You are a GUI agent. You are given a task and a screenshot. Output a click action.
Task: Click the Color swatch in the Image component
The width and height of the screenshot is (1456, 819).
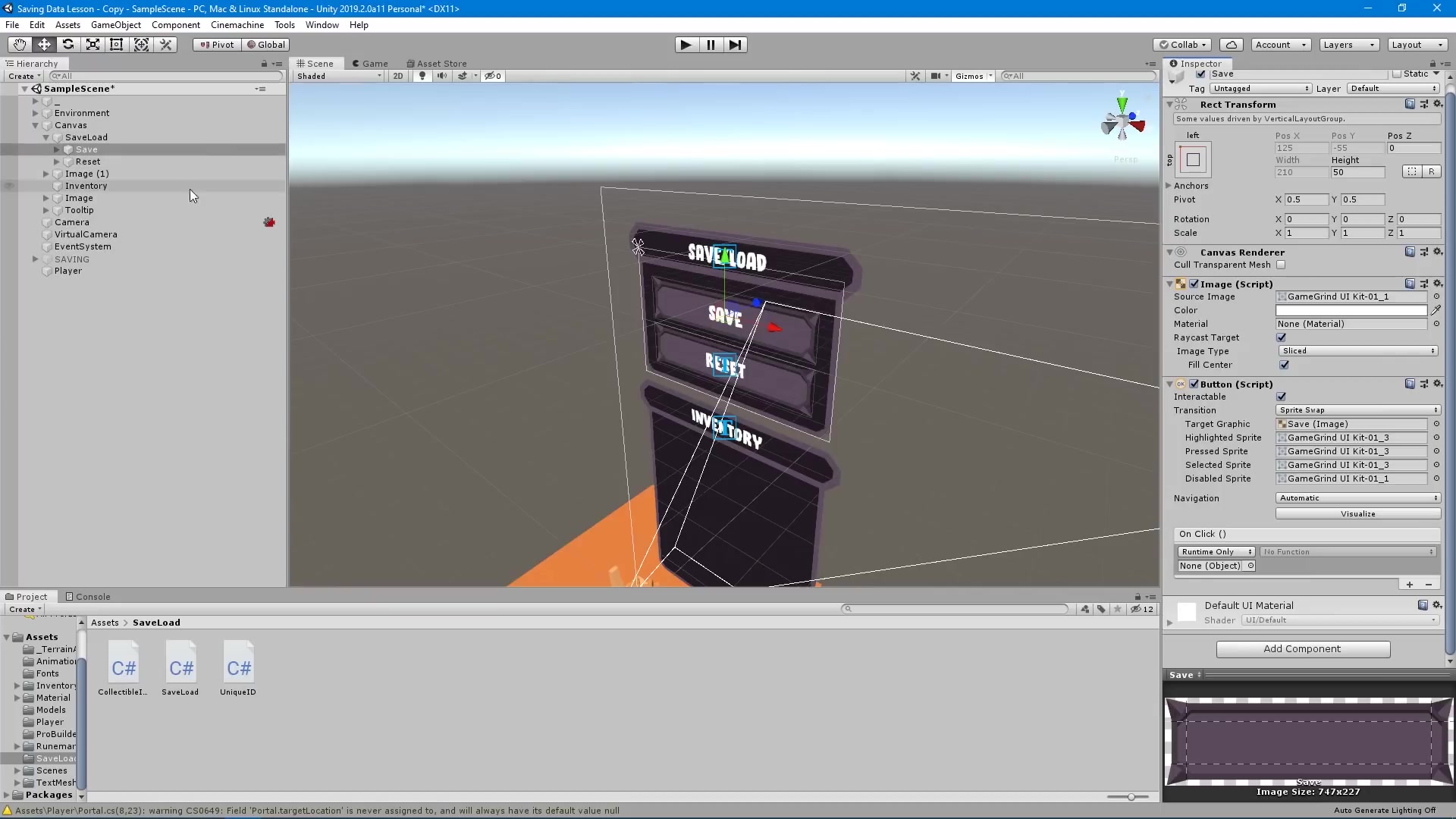pyautogui.click(x=1352, y=310)
